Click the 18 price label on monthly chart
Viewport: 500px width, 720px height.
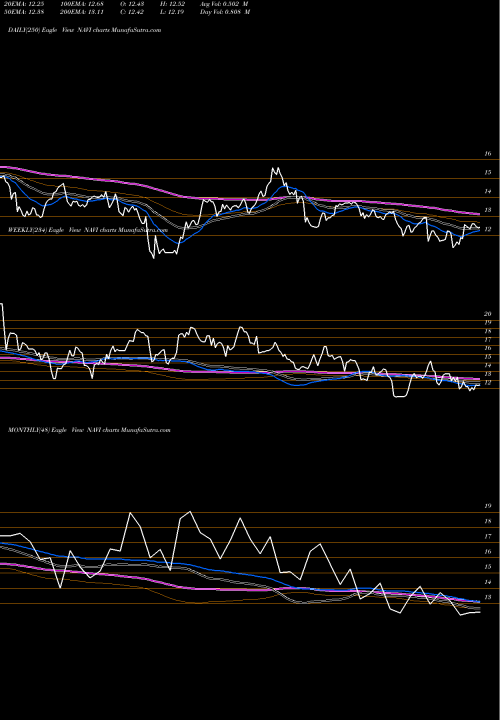488,521
